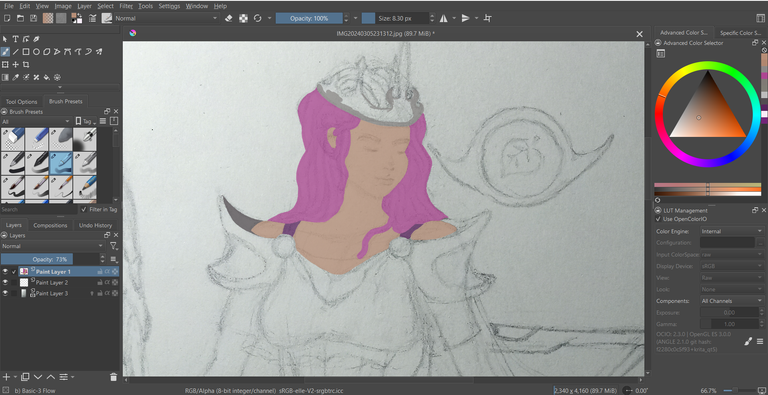This screenshot has width=768, height=395.
Task: Click brush preset Search field
Action: [x=39, y=209]
